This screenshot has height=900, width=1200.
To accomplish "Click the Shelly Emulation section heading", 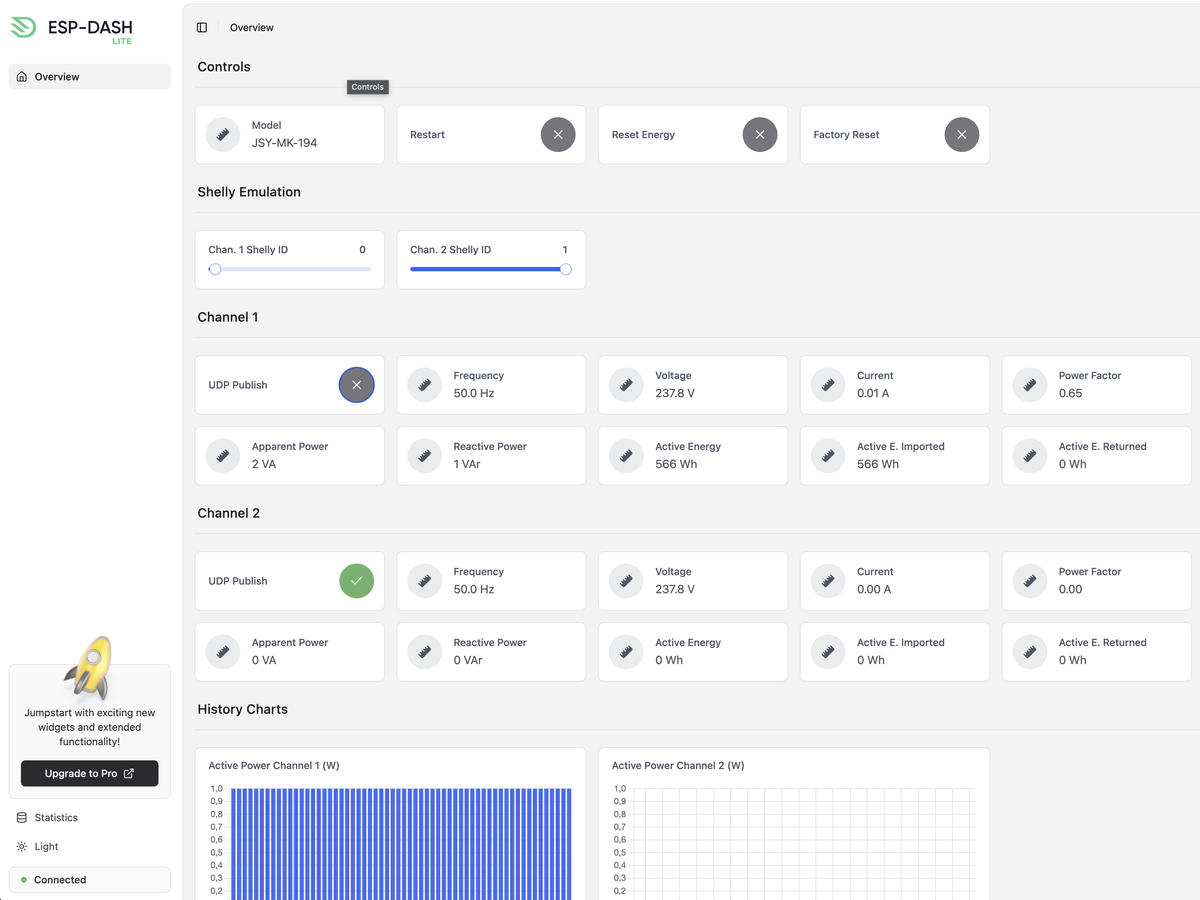I will click(x=249, y=192).
